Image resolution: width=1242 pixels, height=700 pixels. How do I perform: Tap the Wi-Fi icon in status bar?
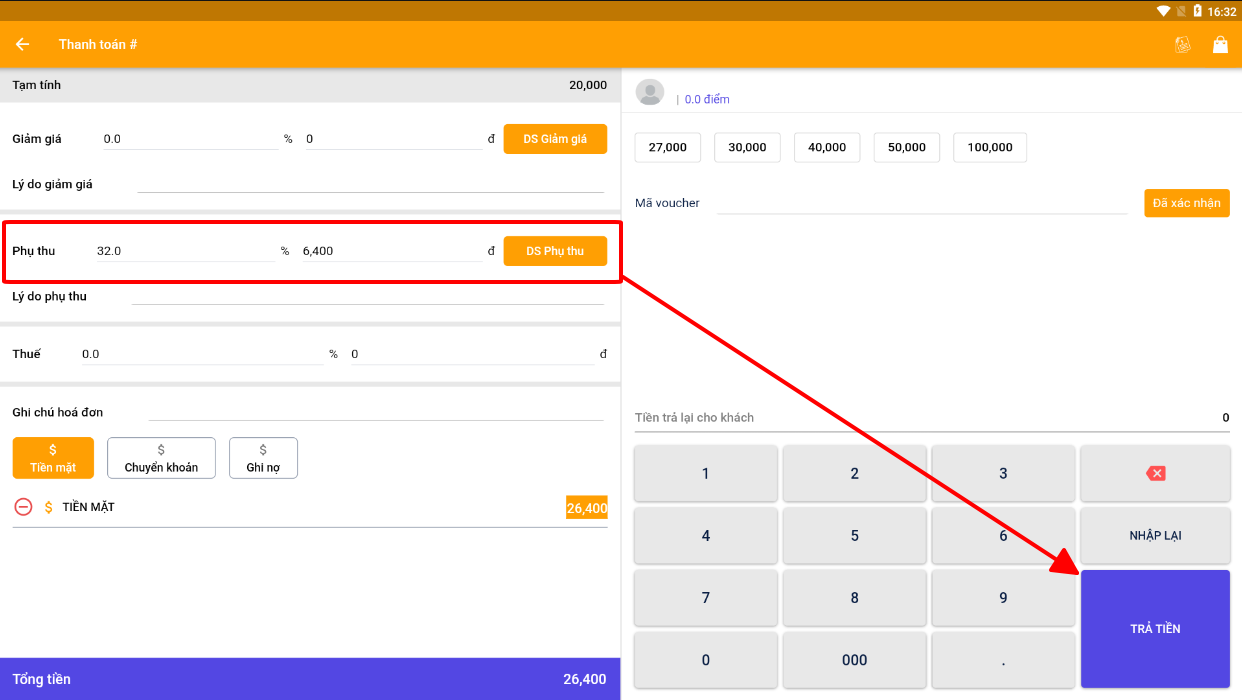tap(1163, 11)
